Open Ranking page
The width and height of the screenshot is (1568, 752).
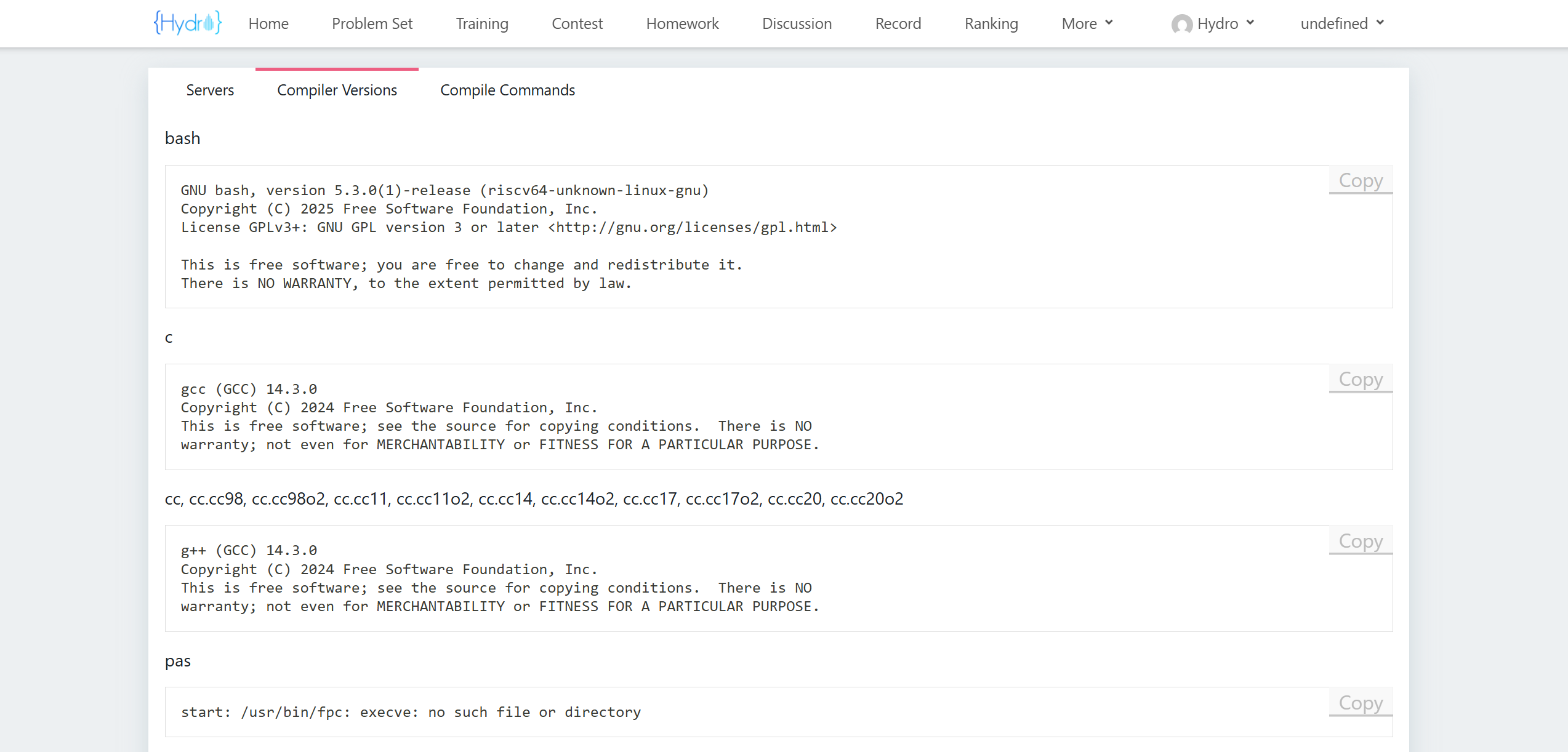pyautogui.click(x=991, y=23)
